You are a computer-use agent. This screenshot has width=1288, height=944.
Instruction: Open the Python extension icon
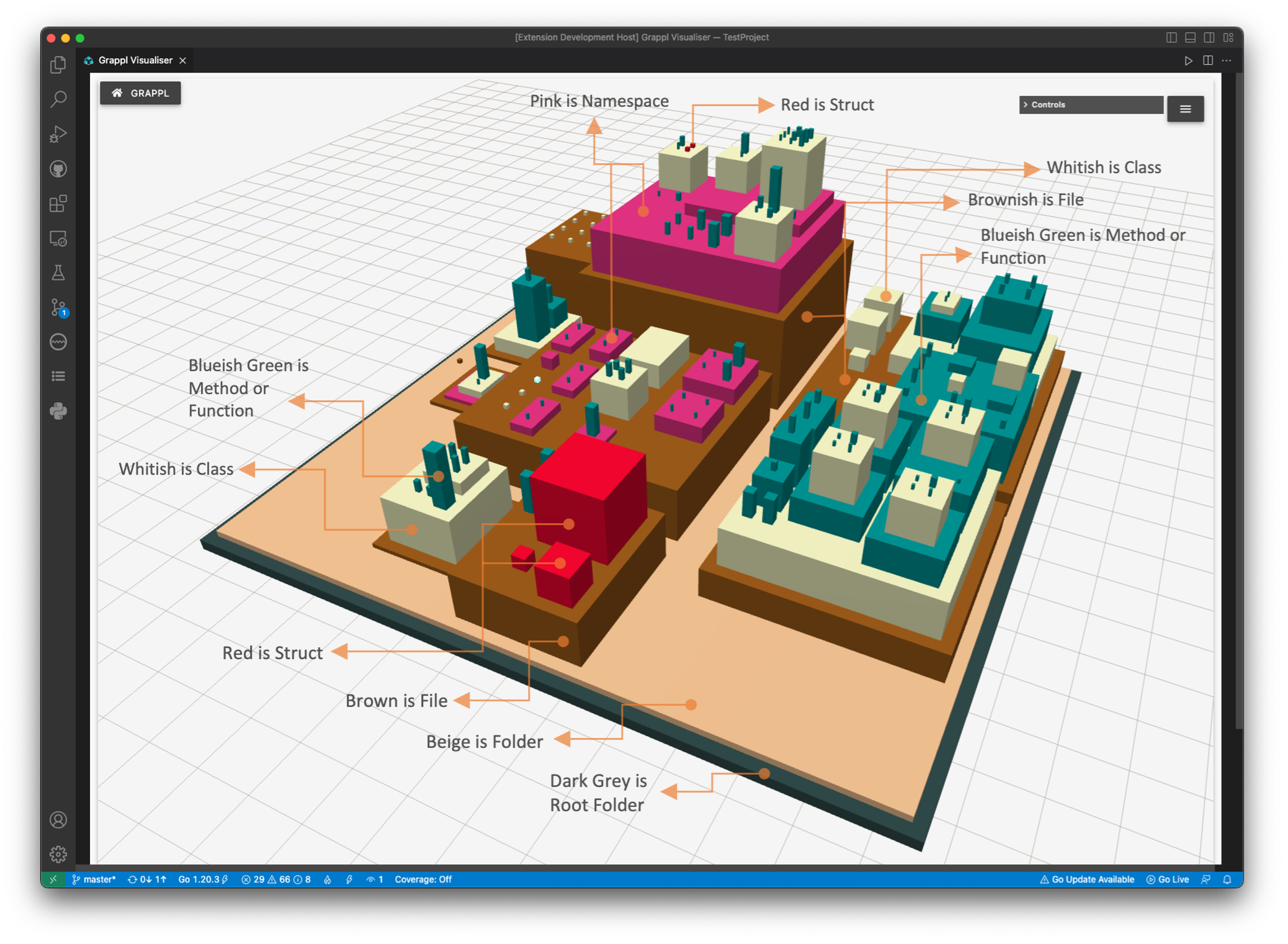58,411
